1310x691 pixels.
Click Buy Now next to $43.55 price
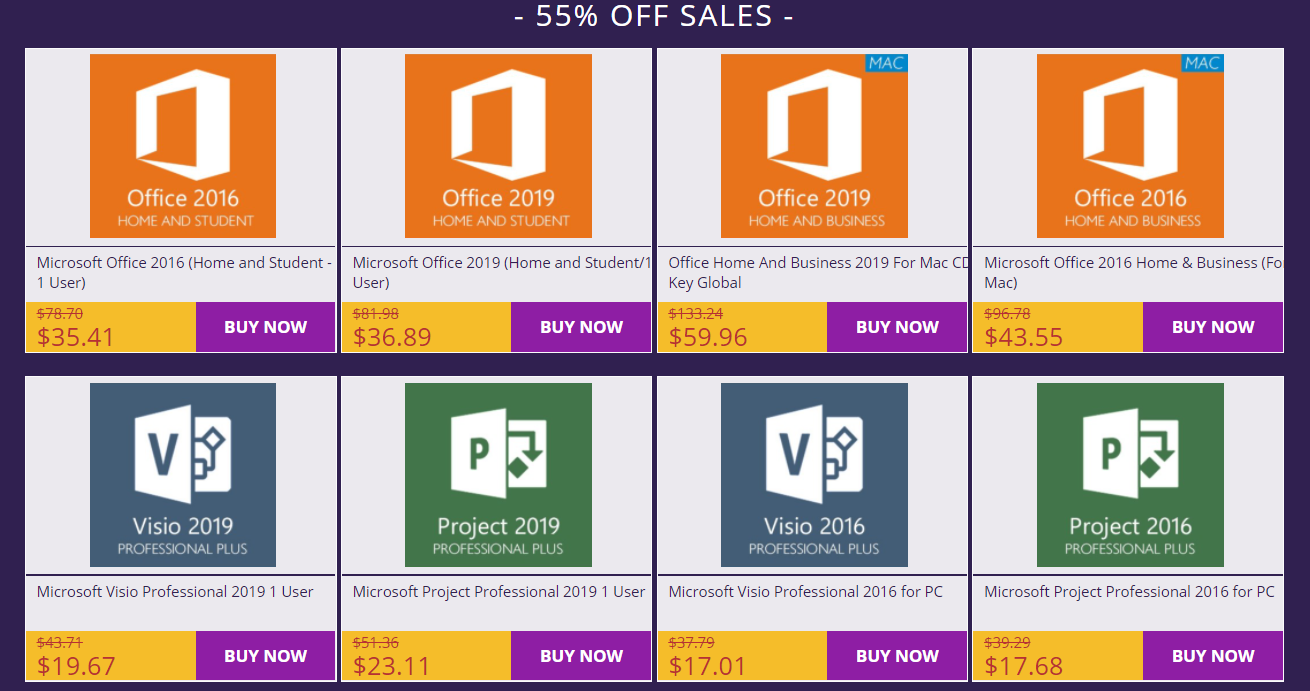click(1212, 327)
